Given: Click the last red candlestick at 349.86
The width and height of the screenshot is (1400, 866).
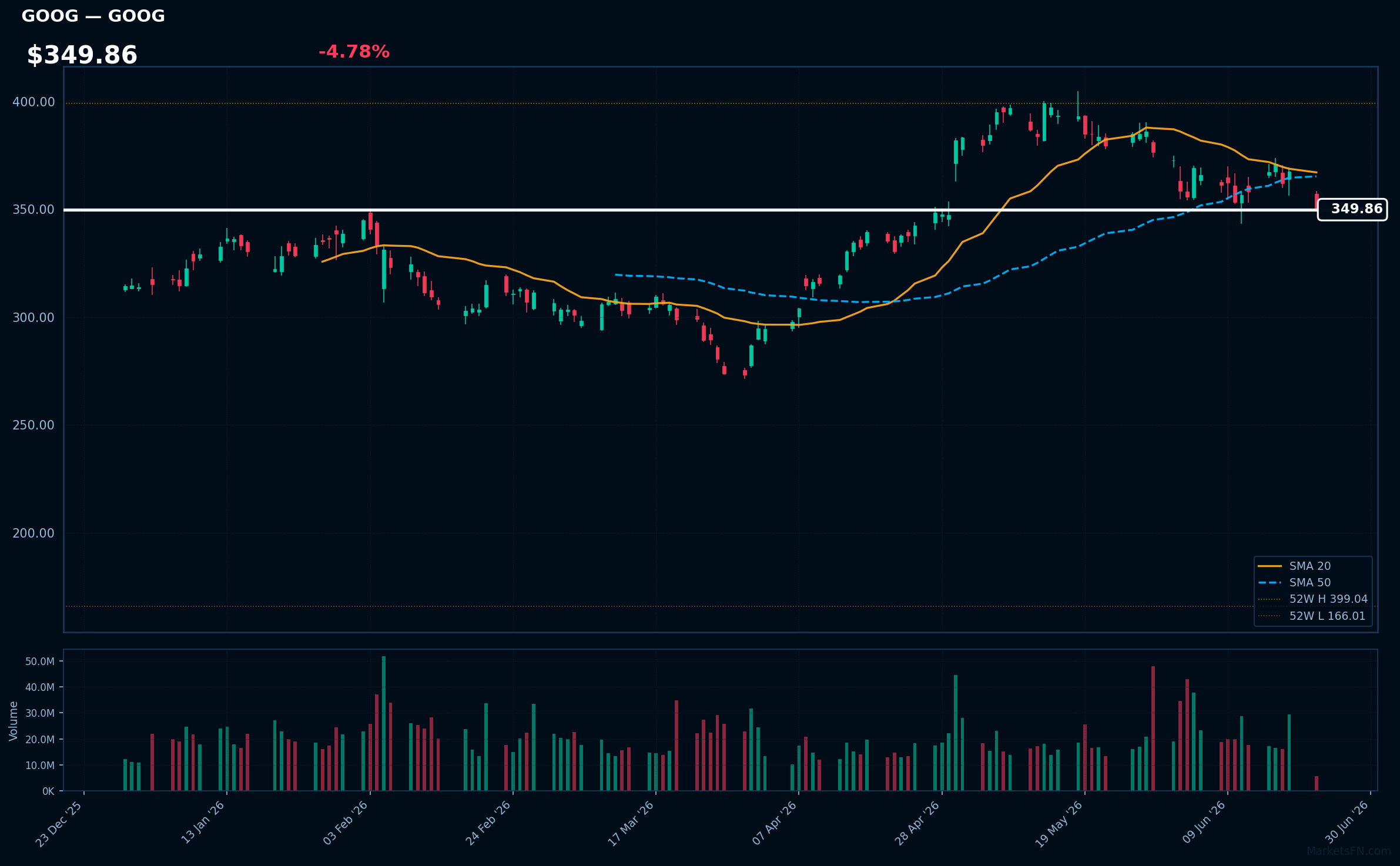Looking at the screenshot, I should [1317, 202].
